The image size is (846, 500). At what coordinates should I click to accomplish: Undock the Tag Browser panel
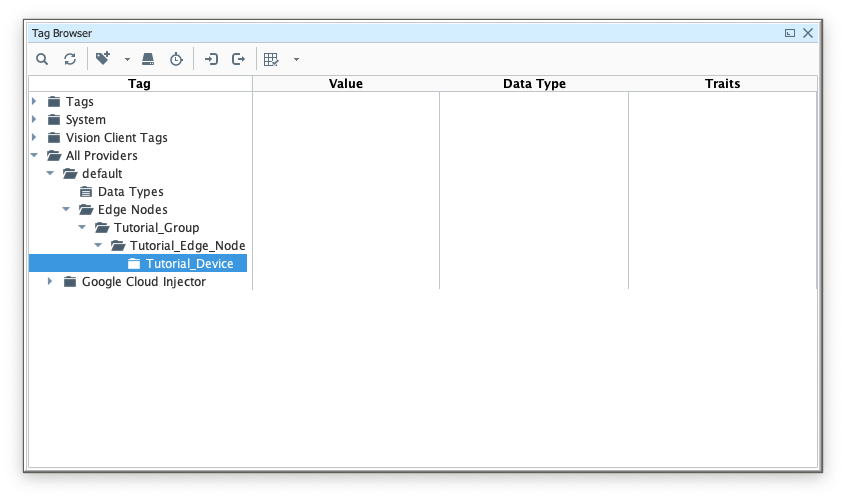(x=790, y=33)
